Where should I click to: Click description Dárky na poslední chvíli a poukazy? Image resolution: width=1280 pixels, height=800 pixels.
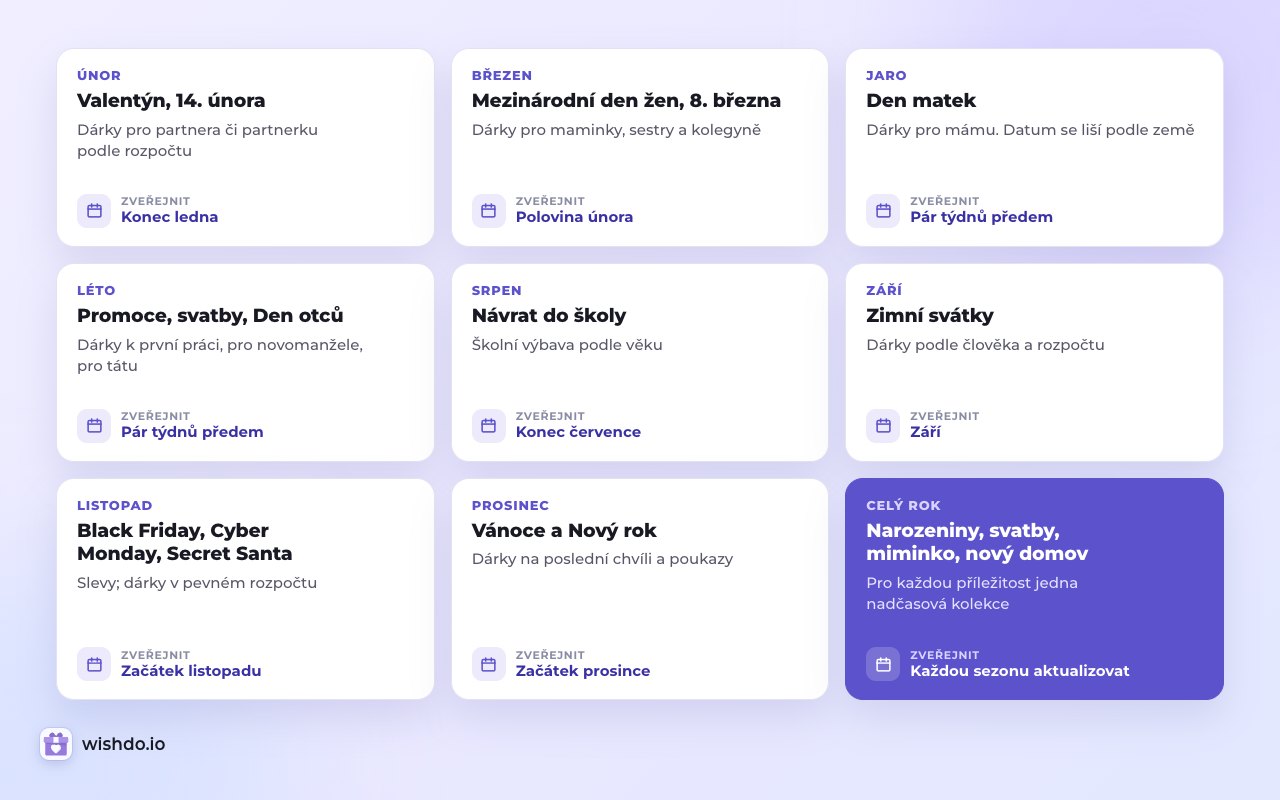(x=602, y=559)
